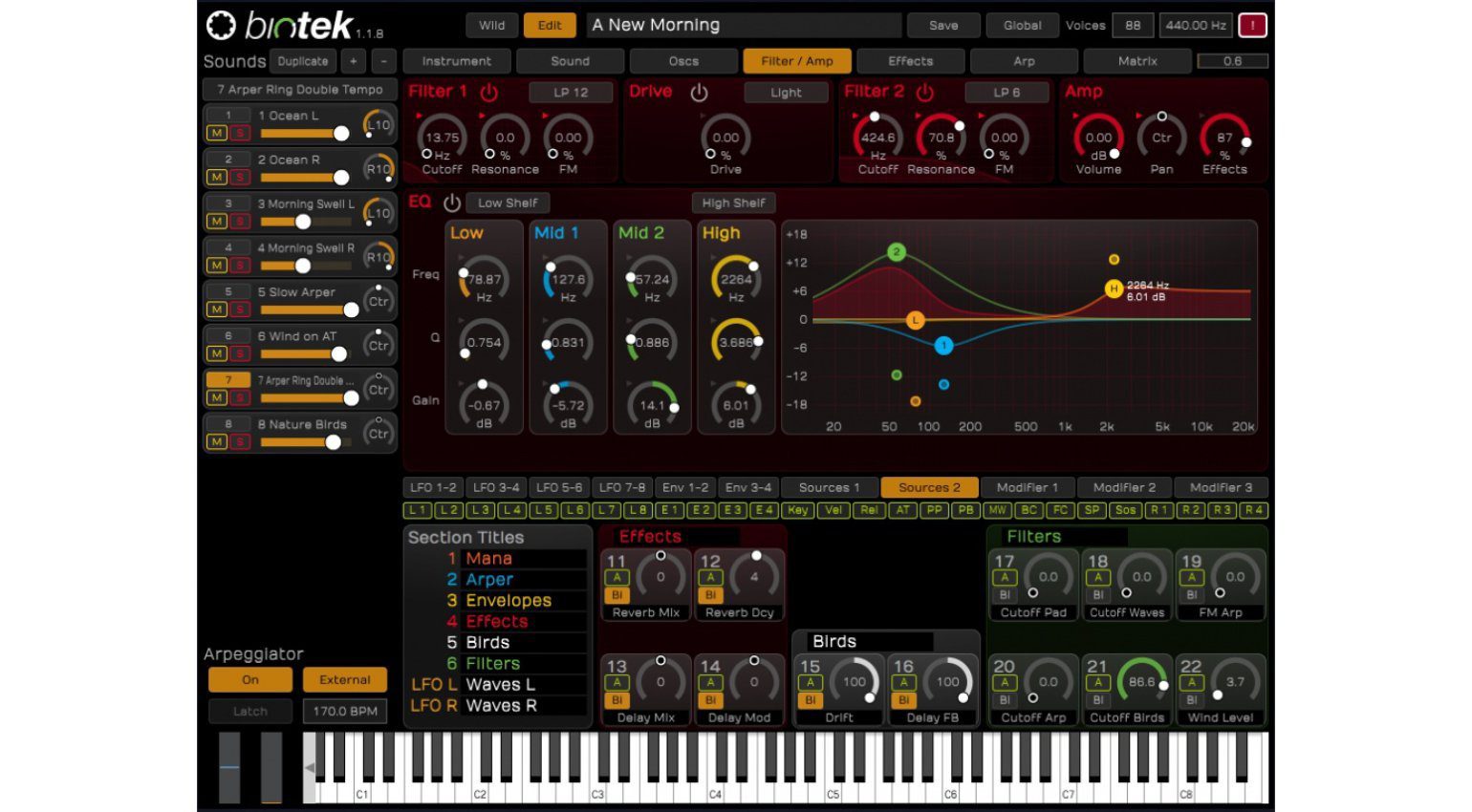Click the Vel modulation source tag

coord(833,510)
